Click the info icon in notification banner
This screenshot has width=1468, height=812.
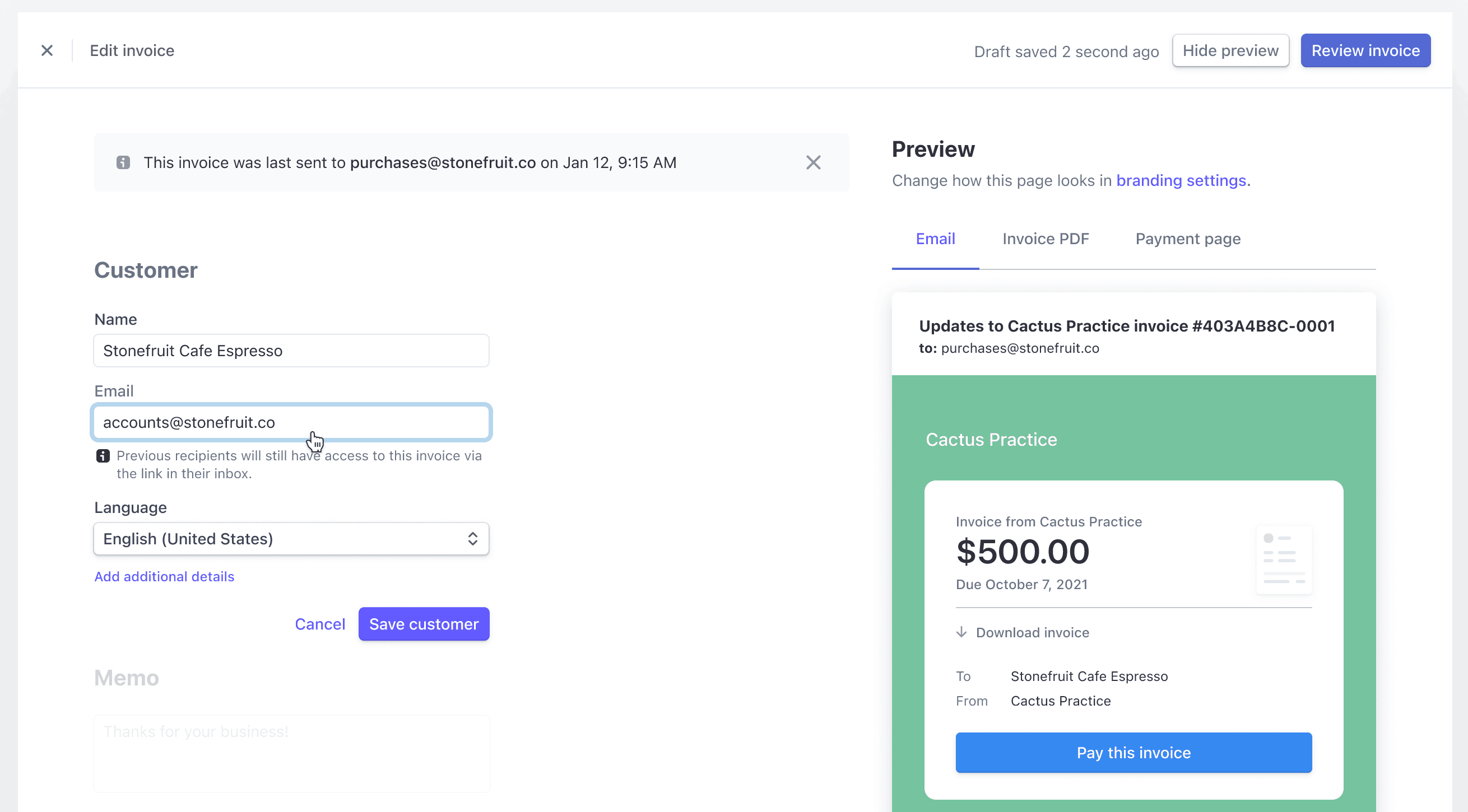(x=123, y=162)
